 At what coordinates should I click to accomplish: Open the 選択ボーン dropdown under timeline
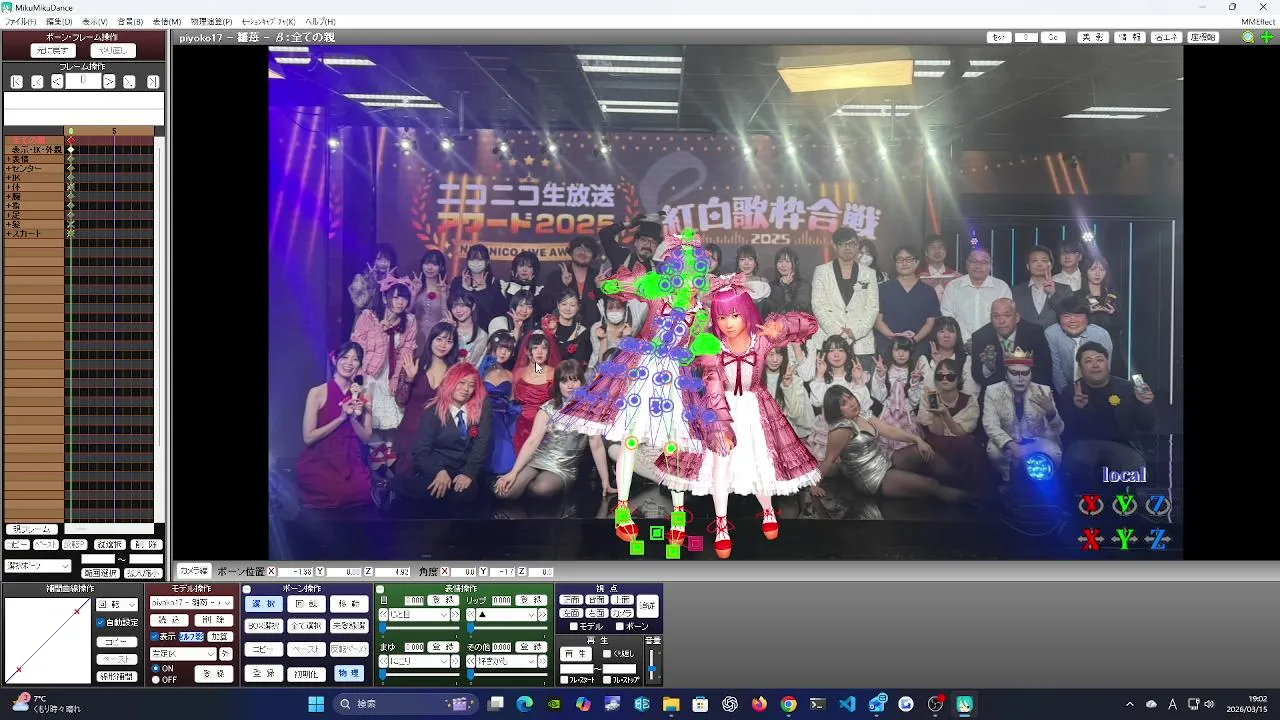(x=38, y=566)
